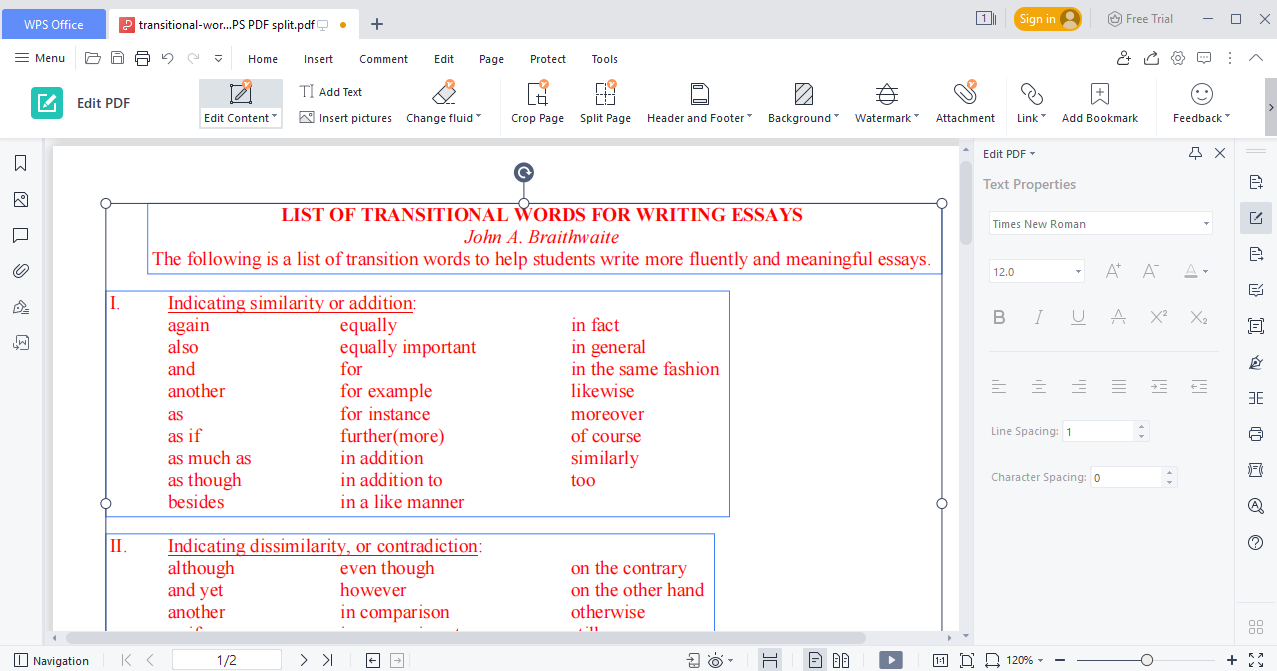Screen dimensions: 1277x671
Task: Center align the text
Action: 1039,386
